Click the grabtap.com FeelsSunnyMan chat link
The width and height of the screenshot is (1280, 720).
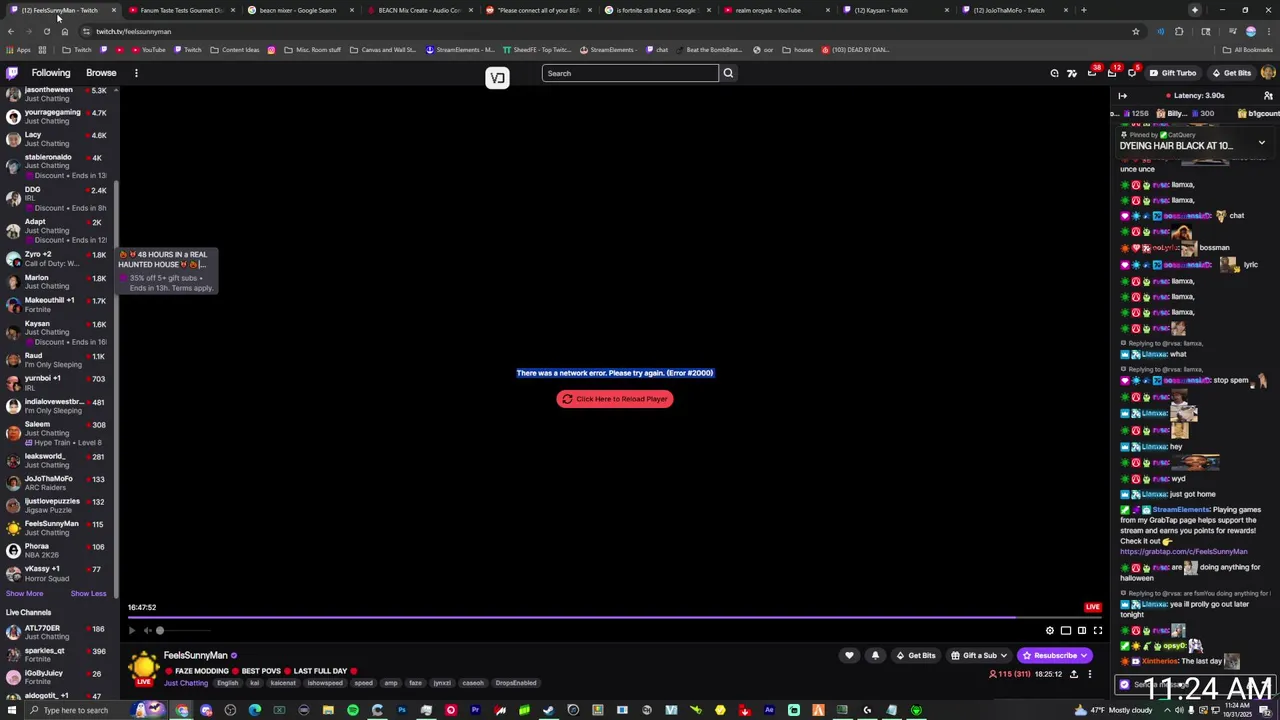(x=1183, y=552)
